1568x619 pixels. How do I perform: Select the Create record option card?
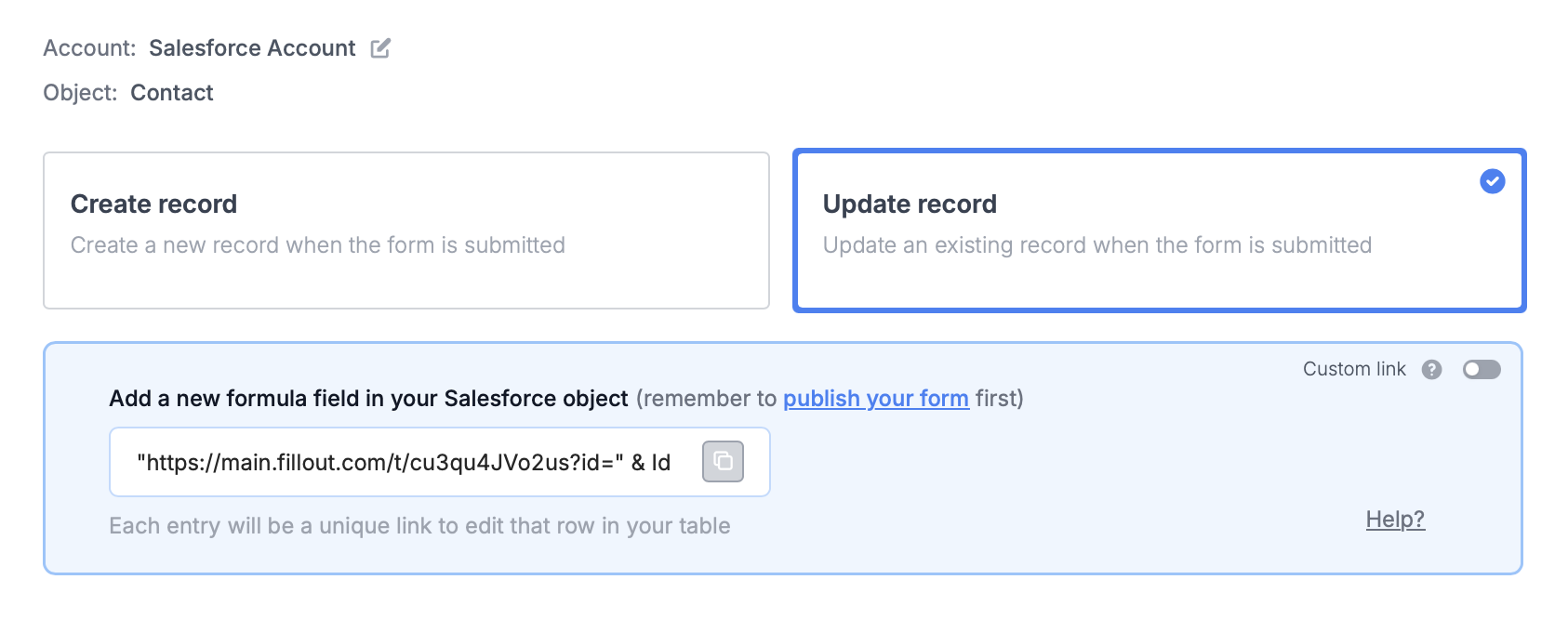pos(405,230)
